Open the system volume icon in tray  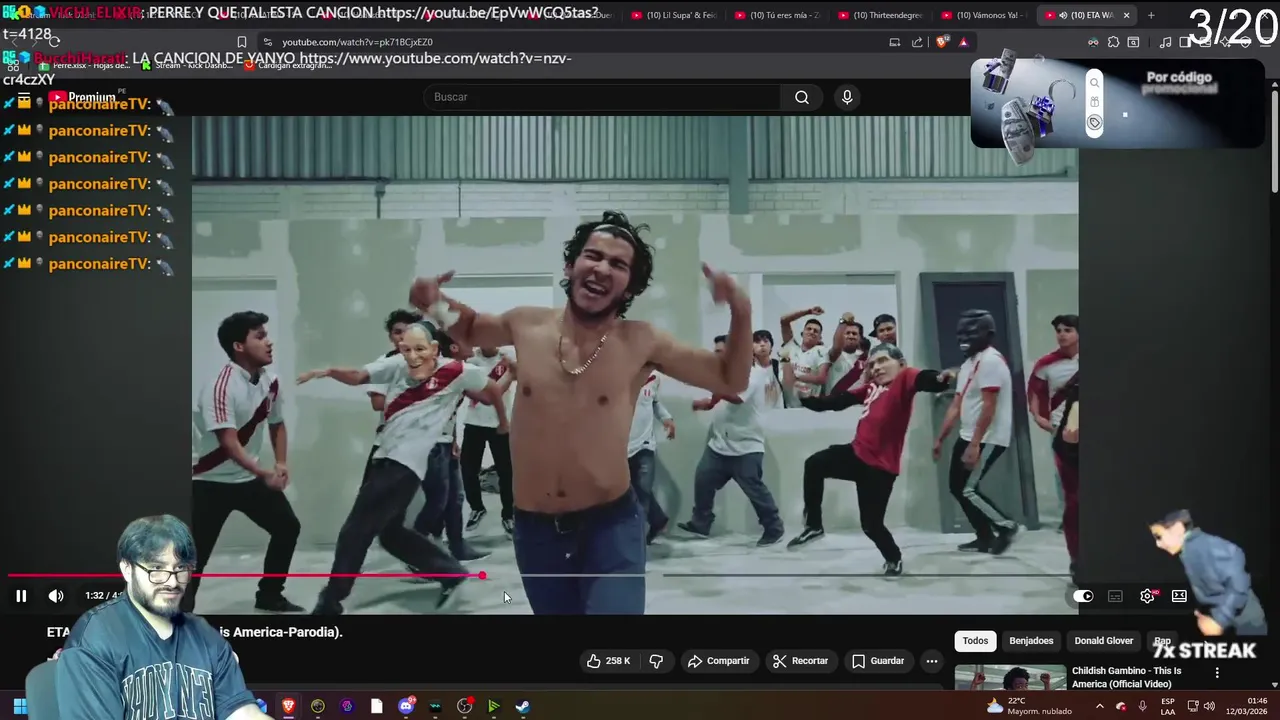[x=1209, y=706]
